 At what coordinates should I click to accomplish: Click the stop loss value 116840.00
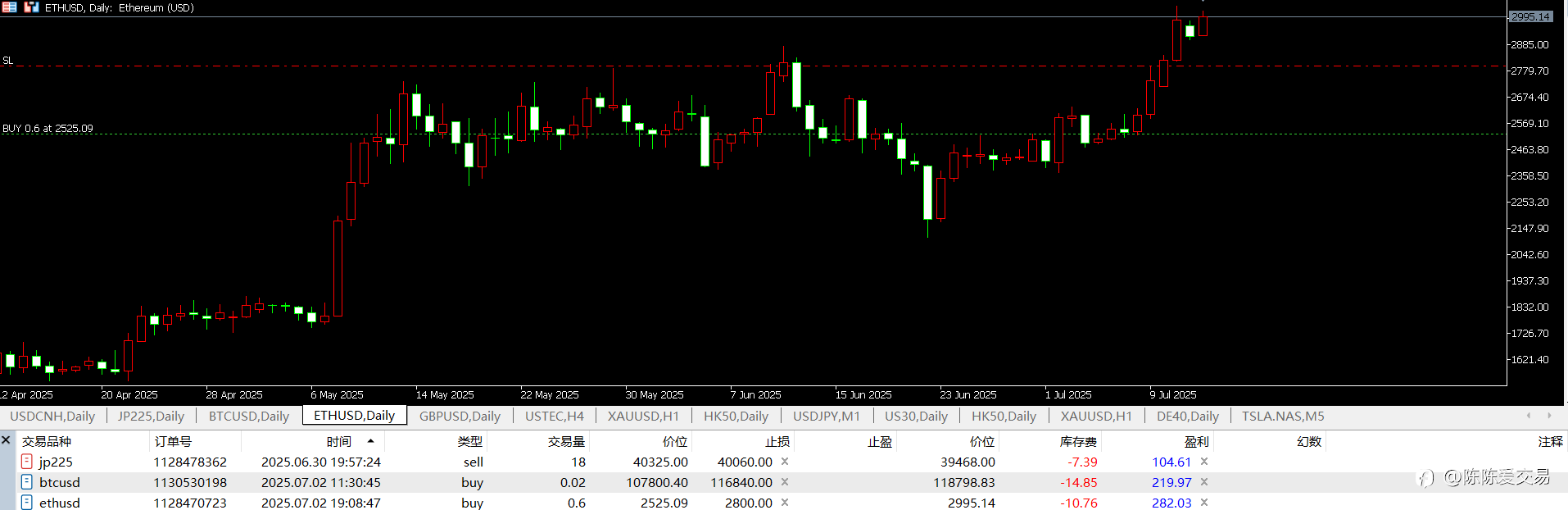741,482
